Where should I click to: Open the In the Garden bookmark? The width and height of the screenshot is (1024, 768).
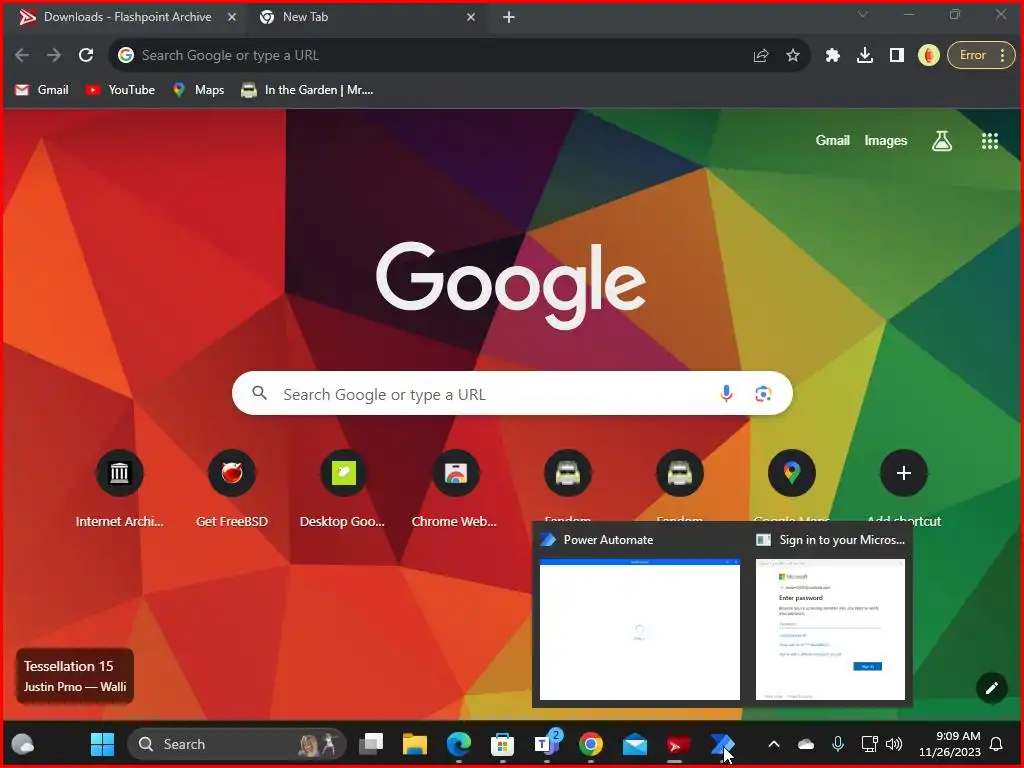click(307, 90)
